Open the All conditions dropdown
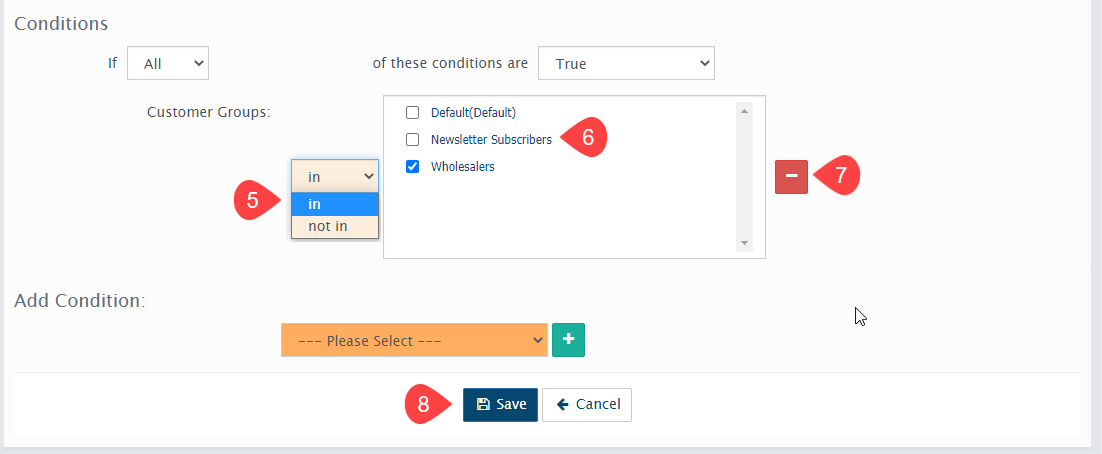This screenshot has width=1102, height=454. [x=168, y=63]
